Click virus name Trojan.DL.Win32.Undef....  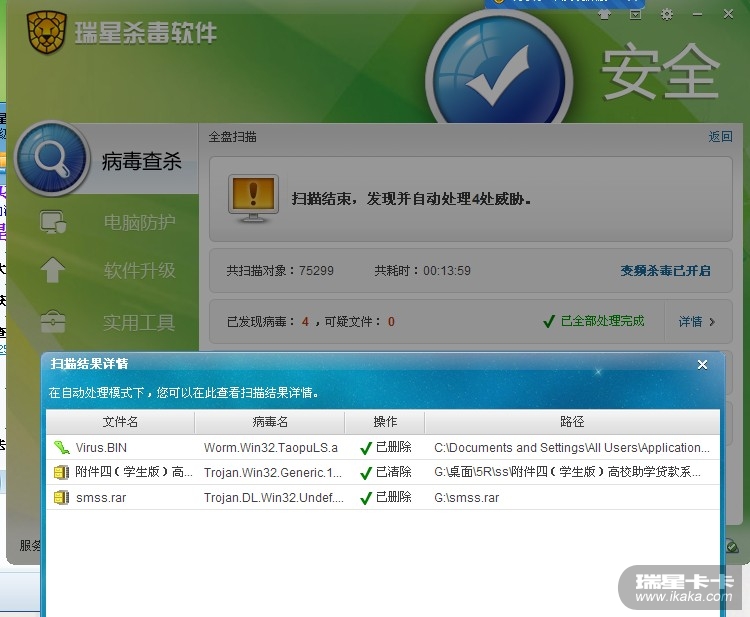pos(274,497)
